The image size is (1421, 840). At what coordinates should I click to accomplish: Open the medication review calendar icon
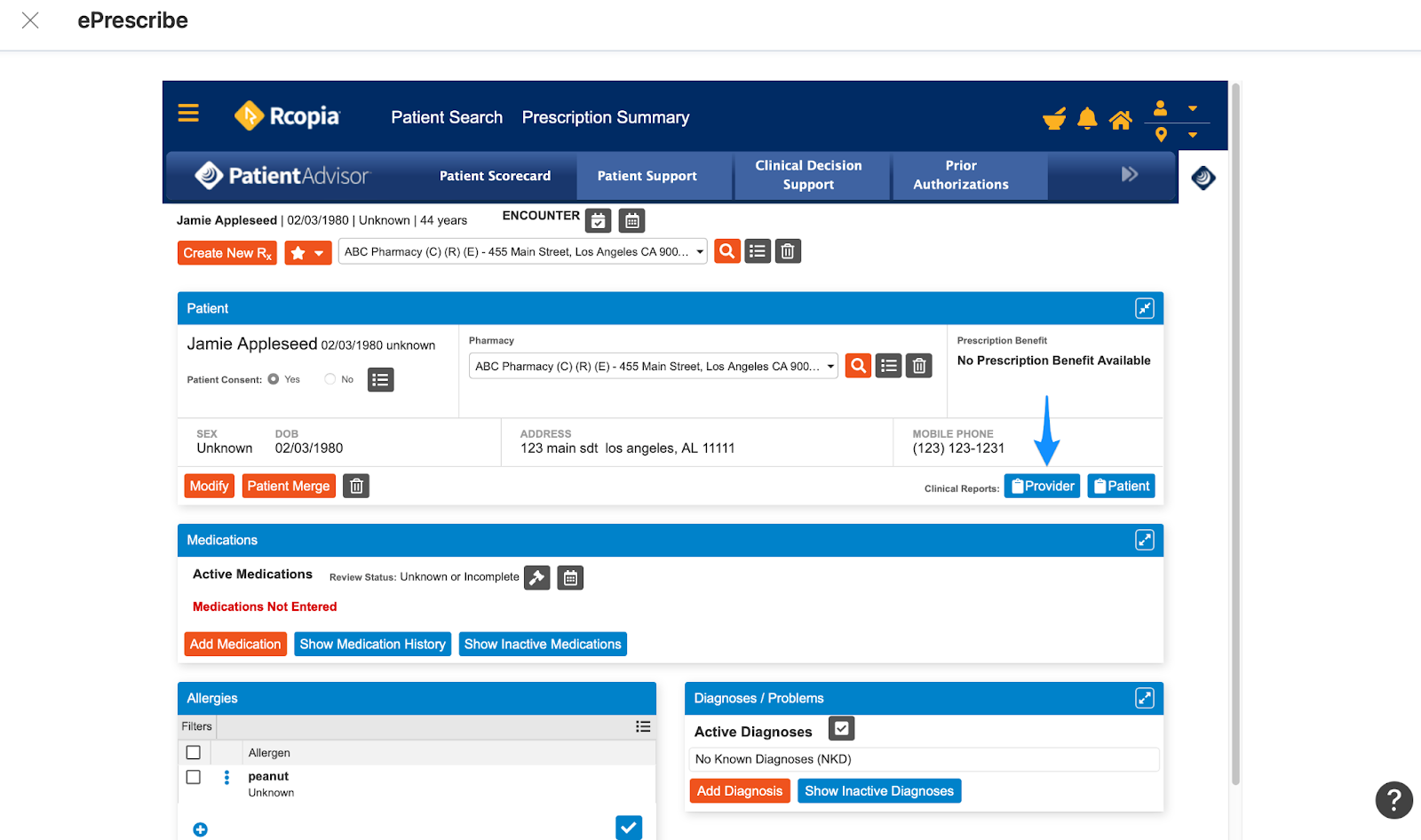point(570,578)
